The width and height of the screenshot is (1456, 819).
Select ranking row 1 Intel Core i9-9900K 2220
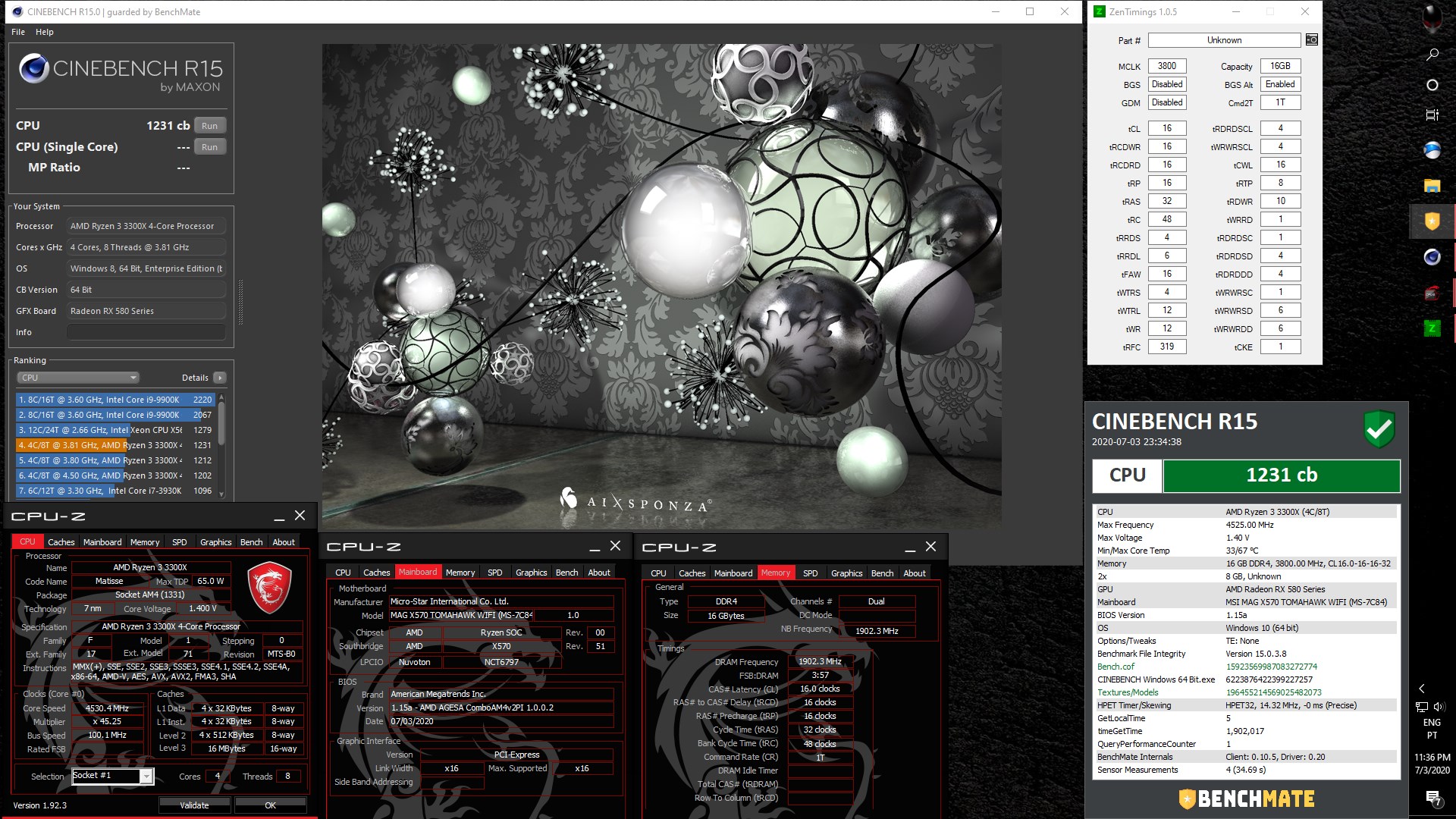tap(115, 400)
